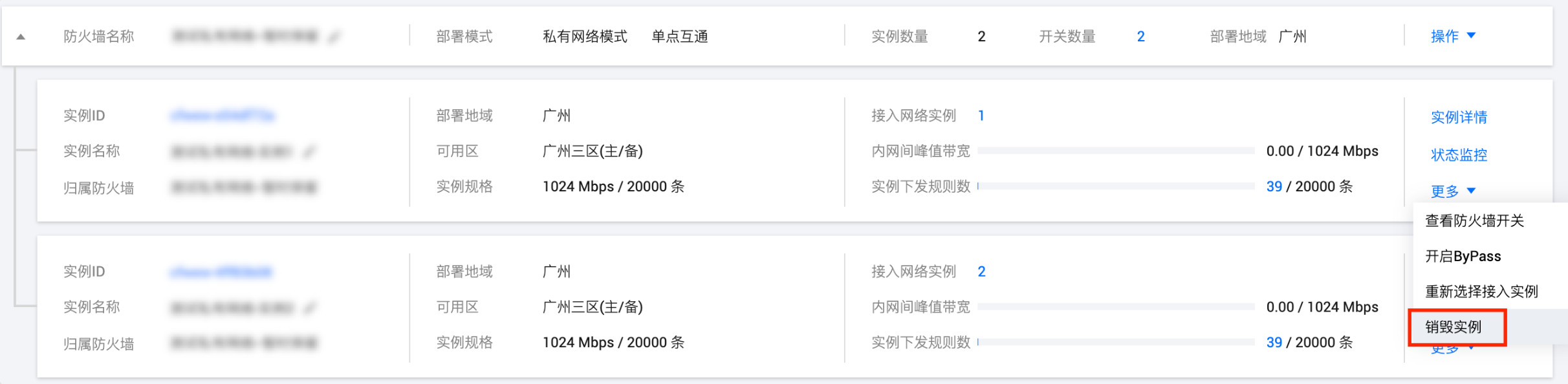
Task: Click the pencil icon beside first instance name
Action: 309,152
